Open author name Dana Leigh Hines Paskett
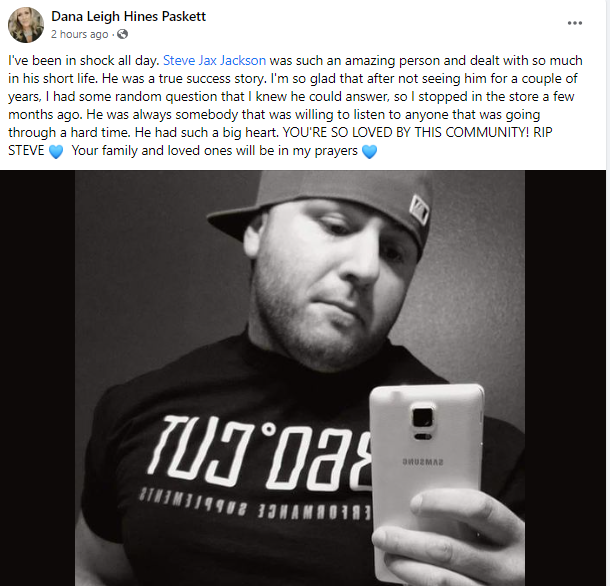Screen dimensions: 610x586 point(128,16)
